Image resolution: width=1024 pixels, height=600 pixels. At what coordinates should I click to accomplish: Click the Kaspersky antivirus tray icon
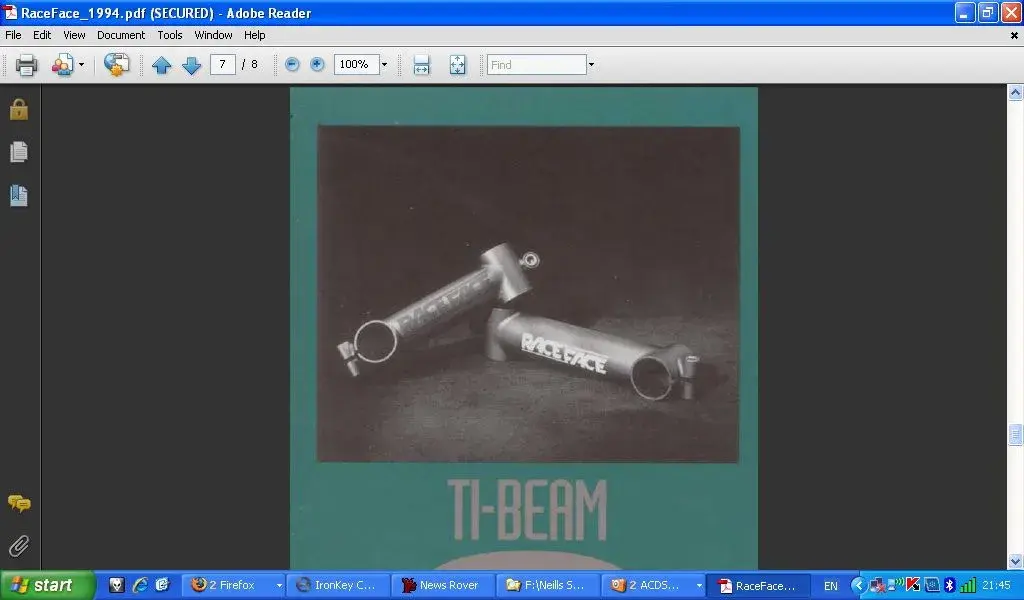(x=913, y=585)
